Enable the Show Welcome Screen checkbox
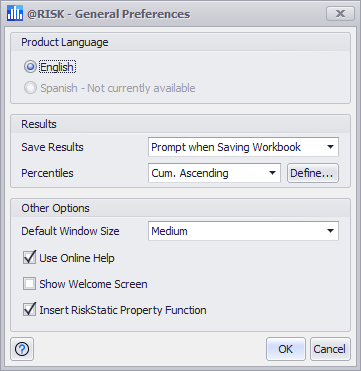Screen dimensions: 361x371 [29, 284]
